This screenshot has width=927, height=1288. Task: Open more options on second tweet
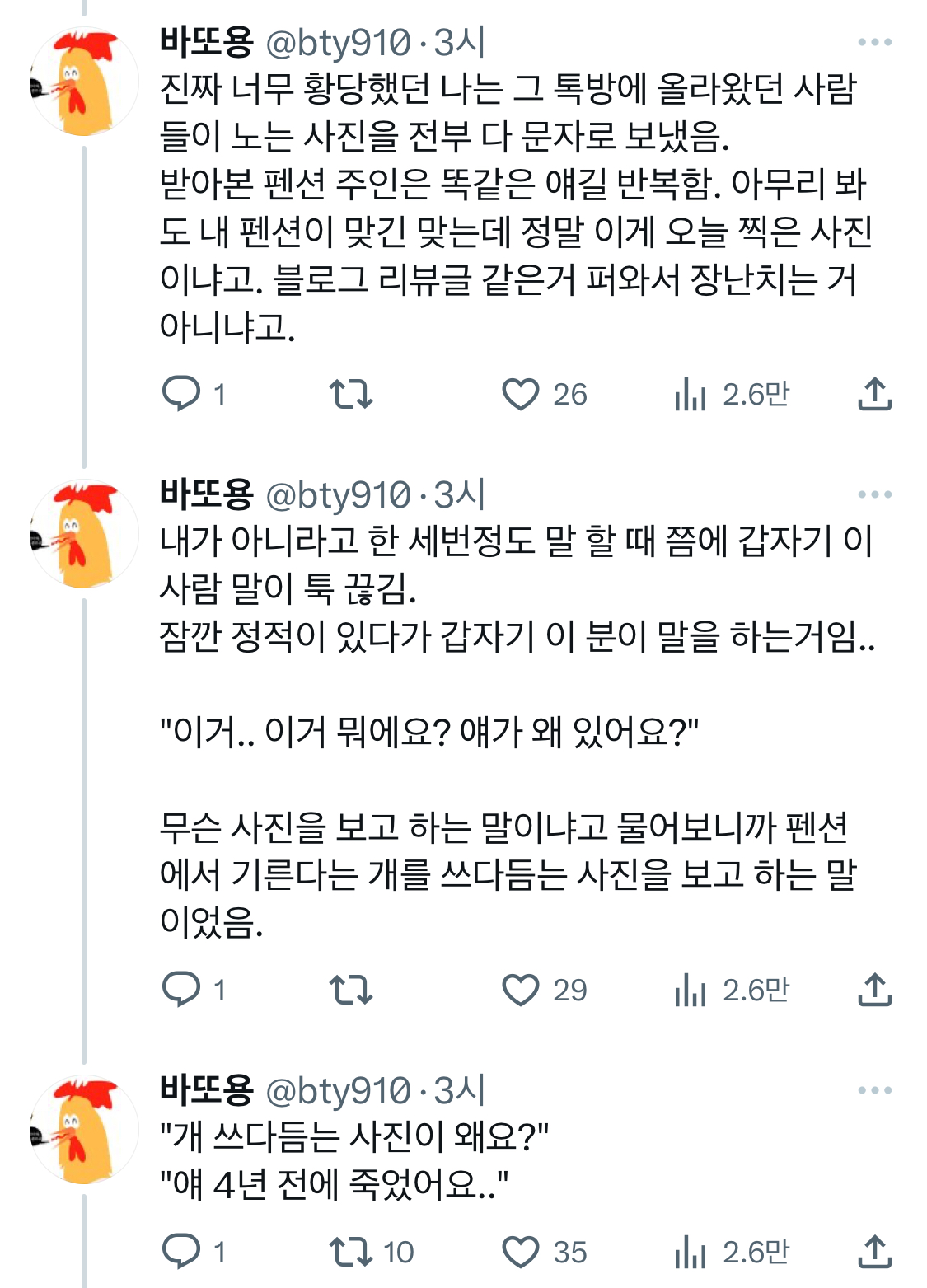pyautogui.click(x=874, y=494)
